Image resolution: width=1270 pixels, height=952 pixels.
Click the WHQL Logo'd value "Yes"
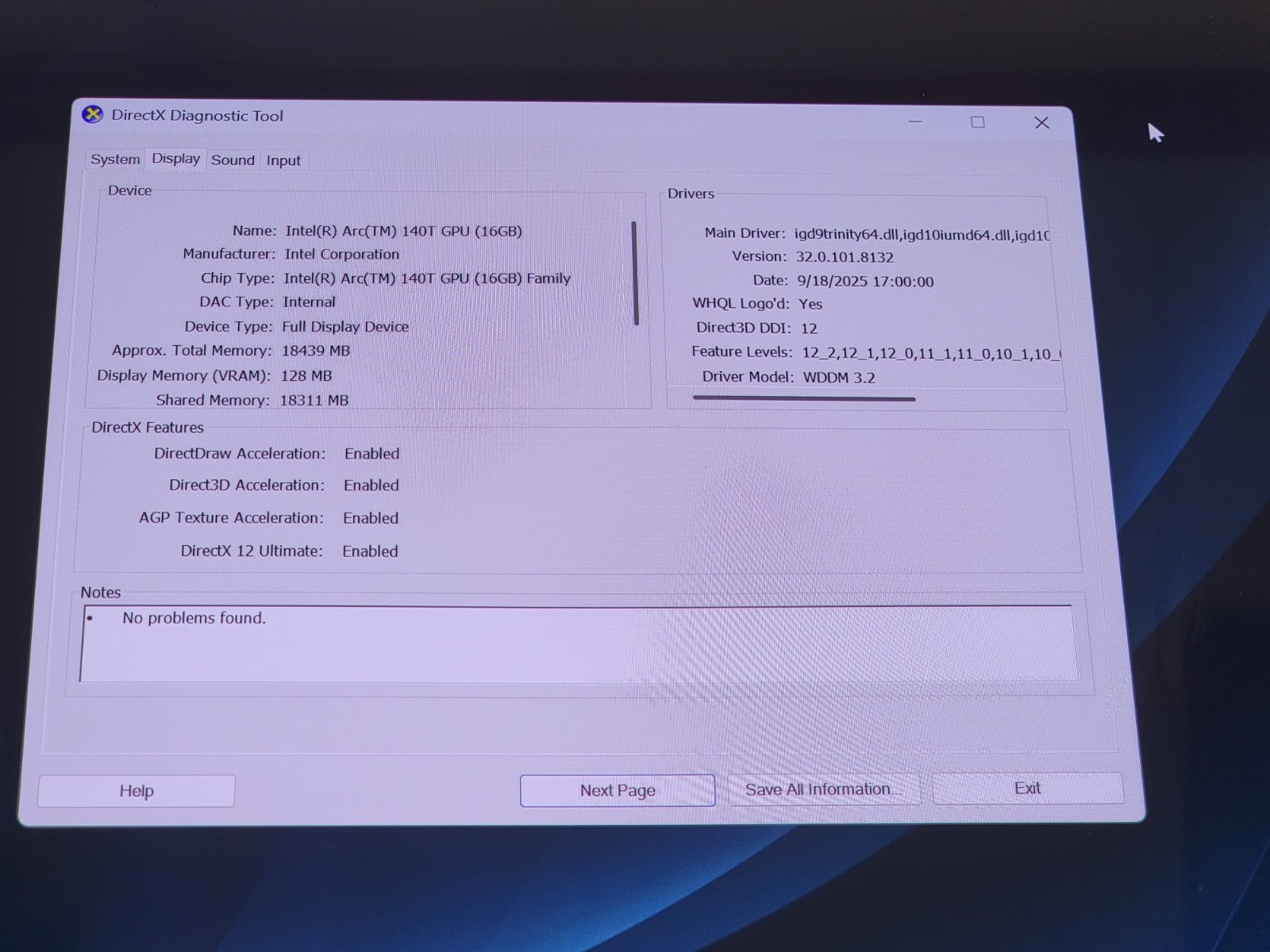click(x=810, y=304)
